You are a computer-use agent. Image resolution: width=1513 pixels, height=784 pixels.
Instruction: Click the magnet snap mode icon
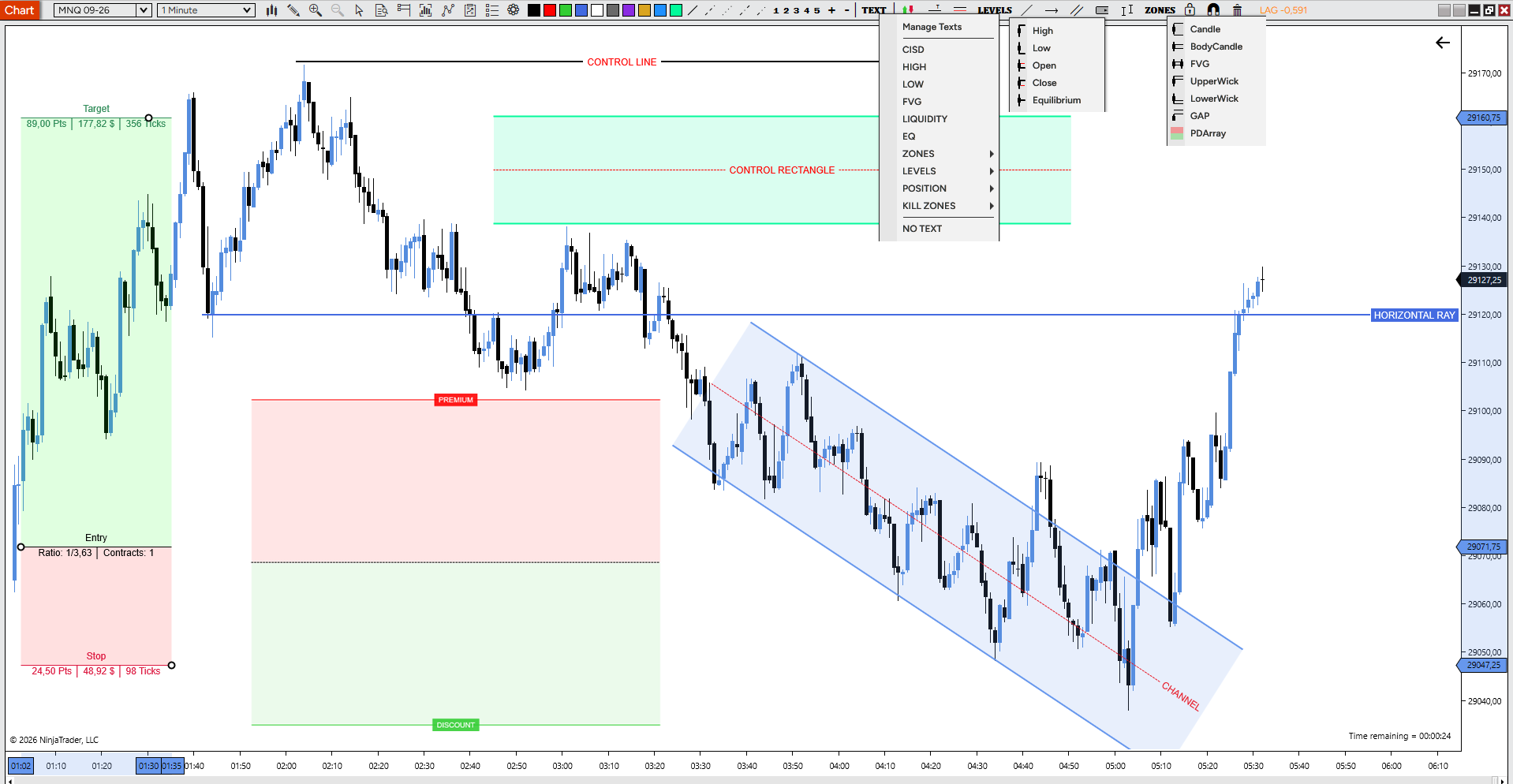pyautogui.click(x=1213, y=10)
